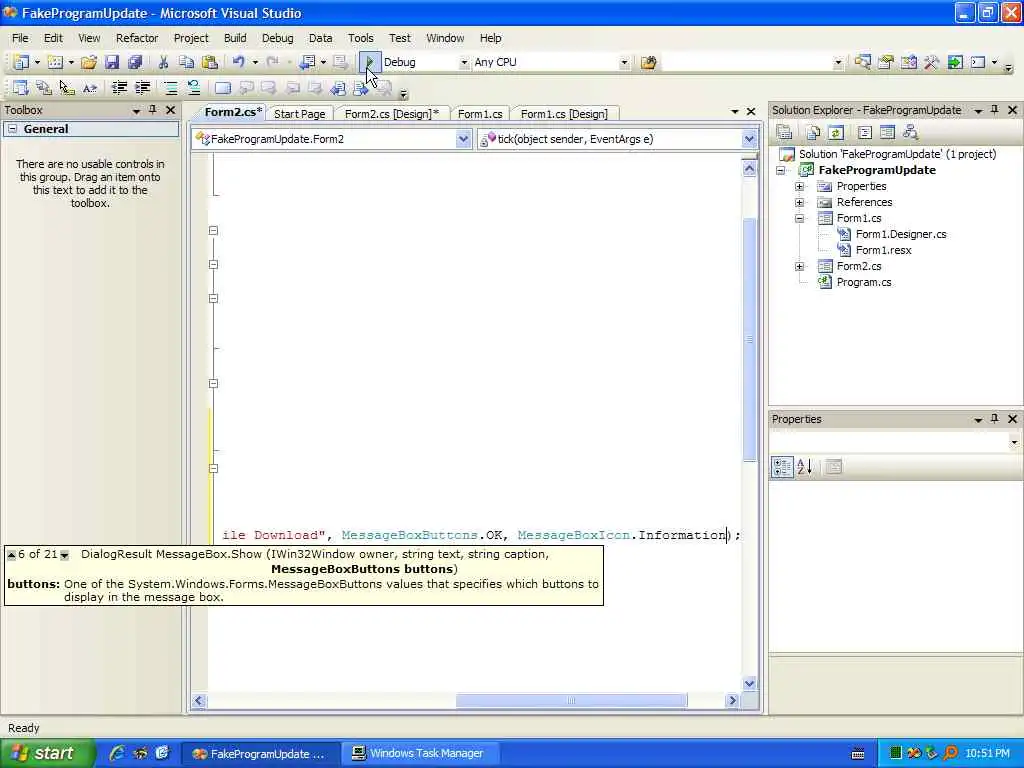Click the New Project toolbar icon
Image resolution: width=1024 pixels, height=768 pixels.
pos(21,62)
